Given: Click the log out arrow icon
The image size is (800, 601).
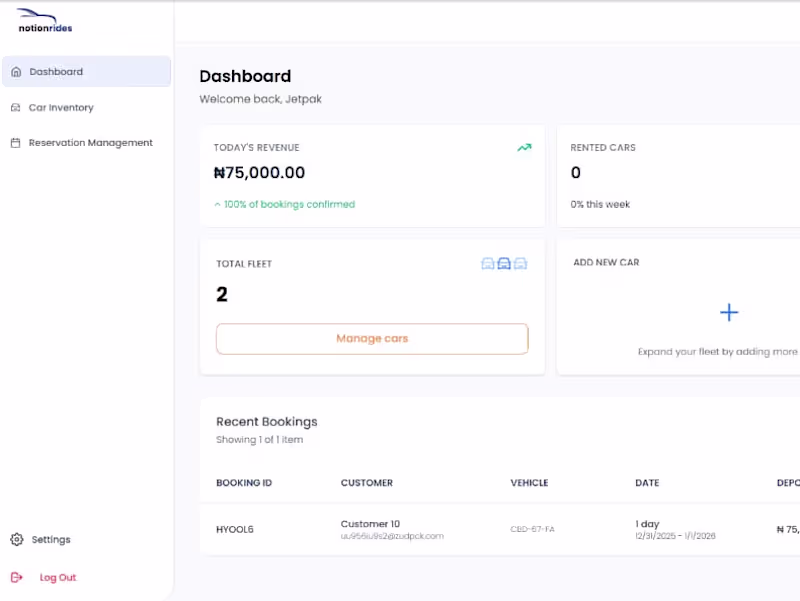Looking at the screenshot, I should tap(17, 577).
